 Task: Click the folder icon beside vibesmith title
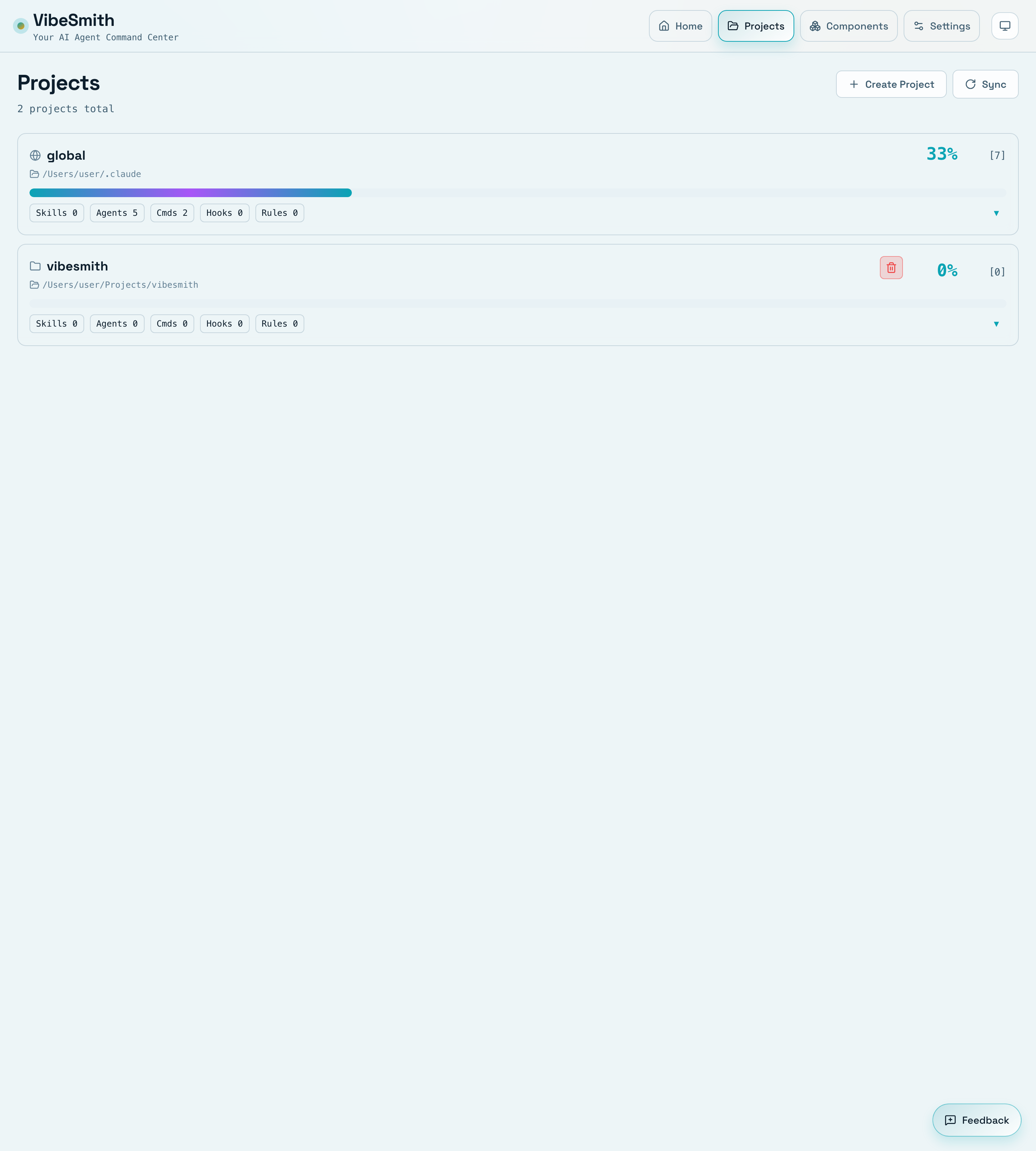pos(35,267)
